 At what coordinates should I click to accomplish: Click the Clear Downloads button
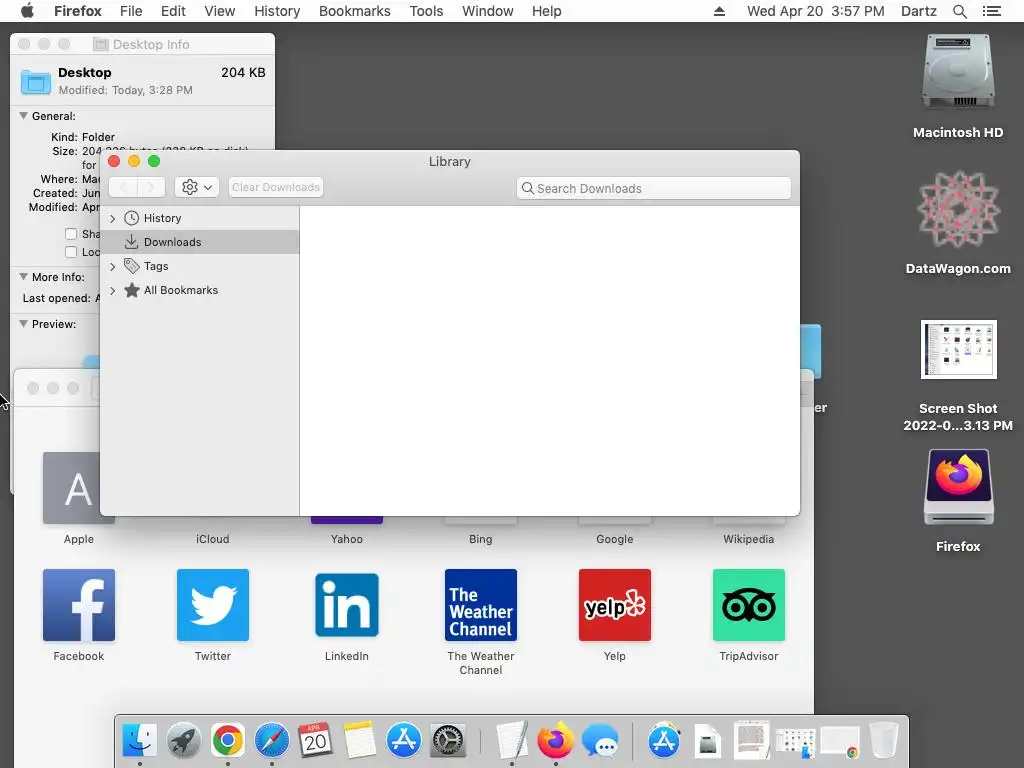(276, 187)
